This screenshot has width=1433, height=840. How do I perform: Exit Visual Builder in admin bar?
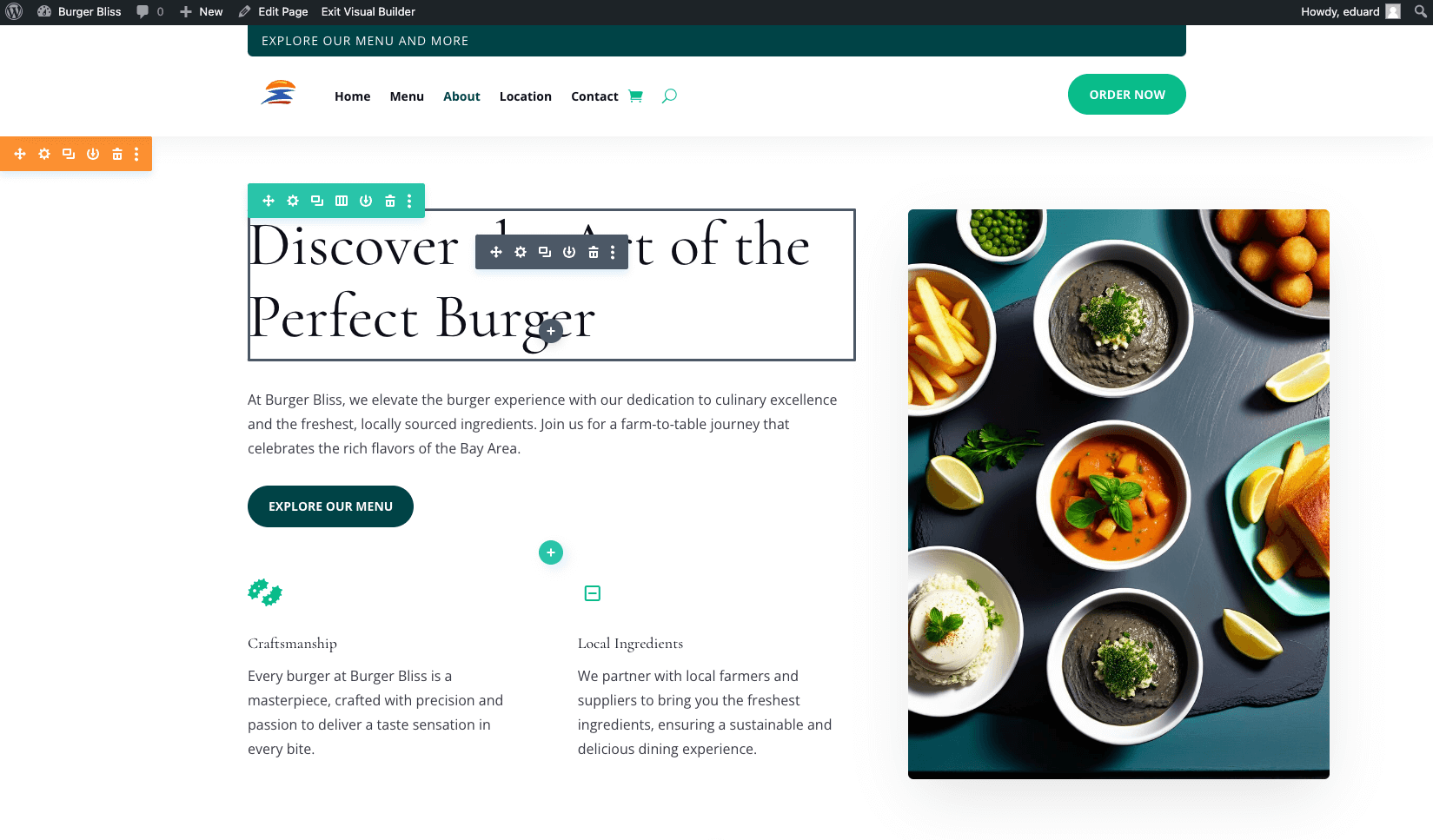(x=368, y=11)
